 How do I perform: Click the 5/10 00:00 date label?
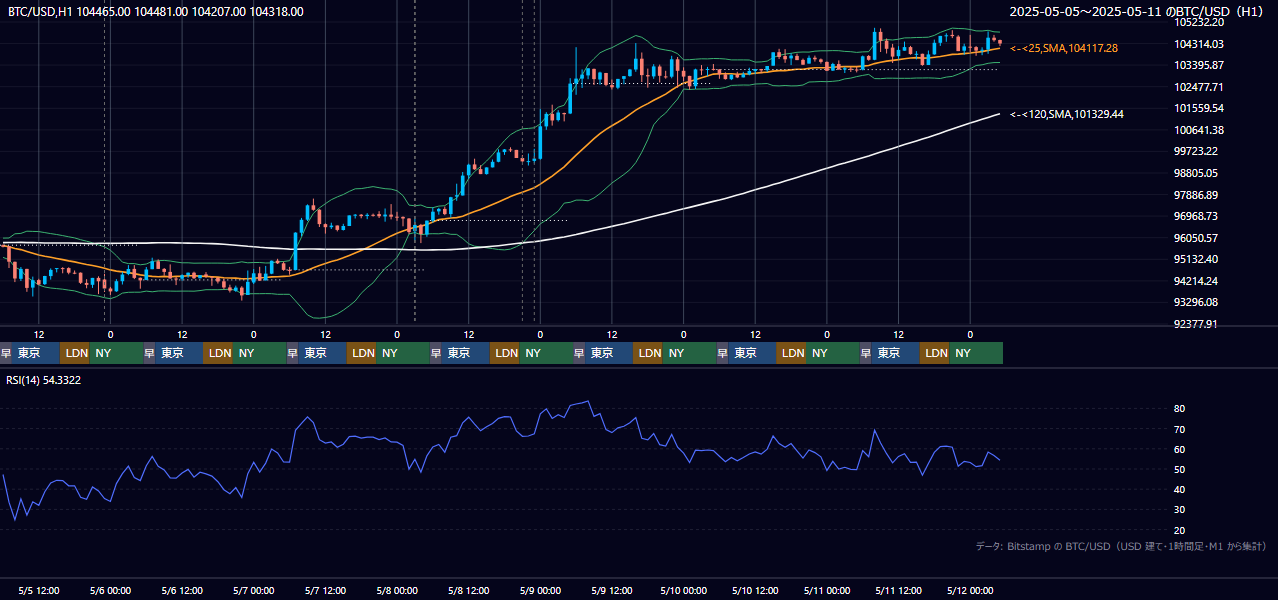pos(684,590)
